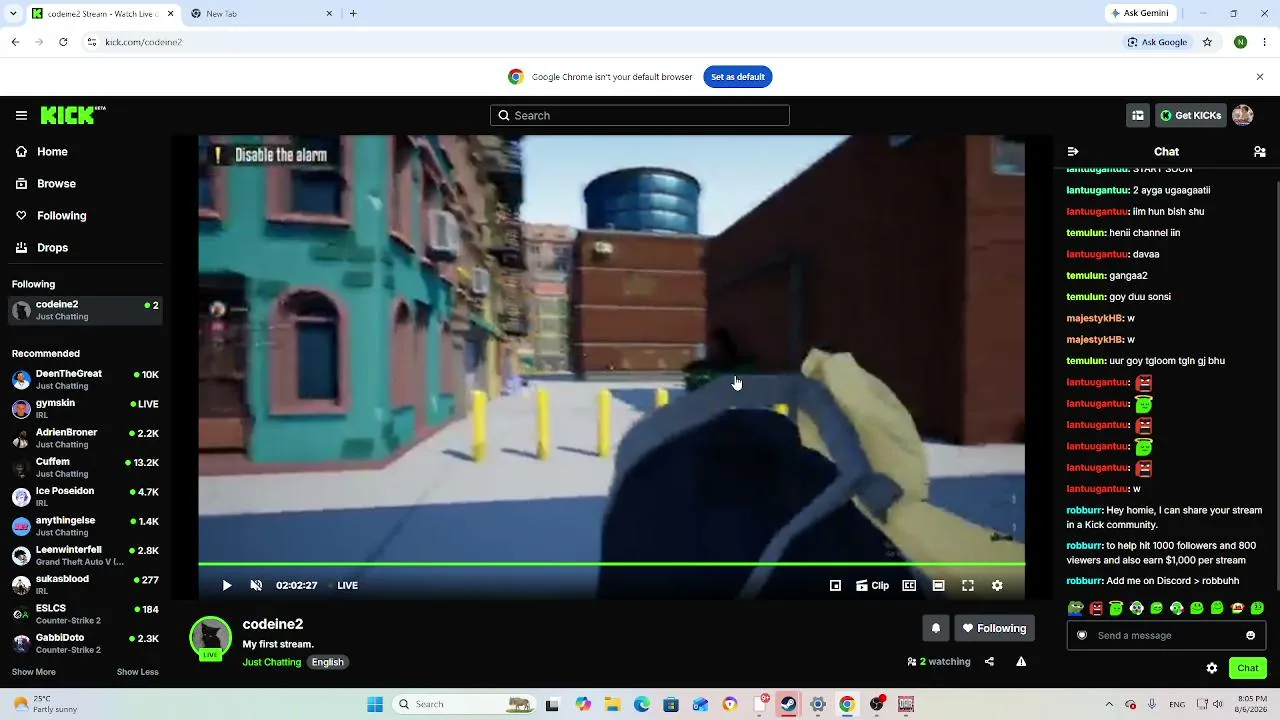The image size is (1280, 720).
Task: Collapse the chat panel with arrow icon
Action: click(1073, 152)
